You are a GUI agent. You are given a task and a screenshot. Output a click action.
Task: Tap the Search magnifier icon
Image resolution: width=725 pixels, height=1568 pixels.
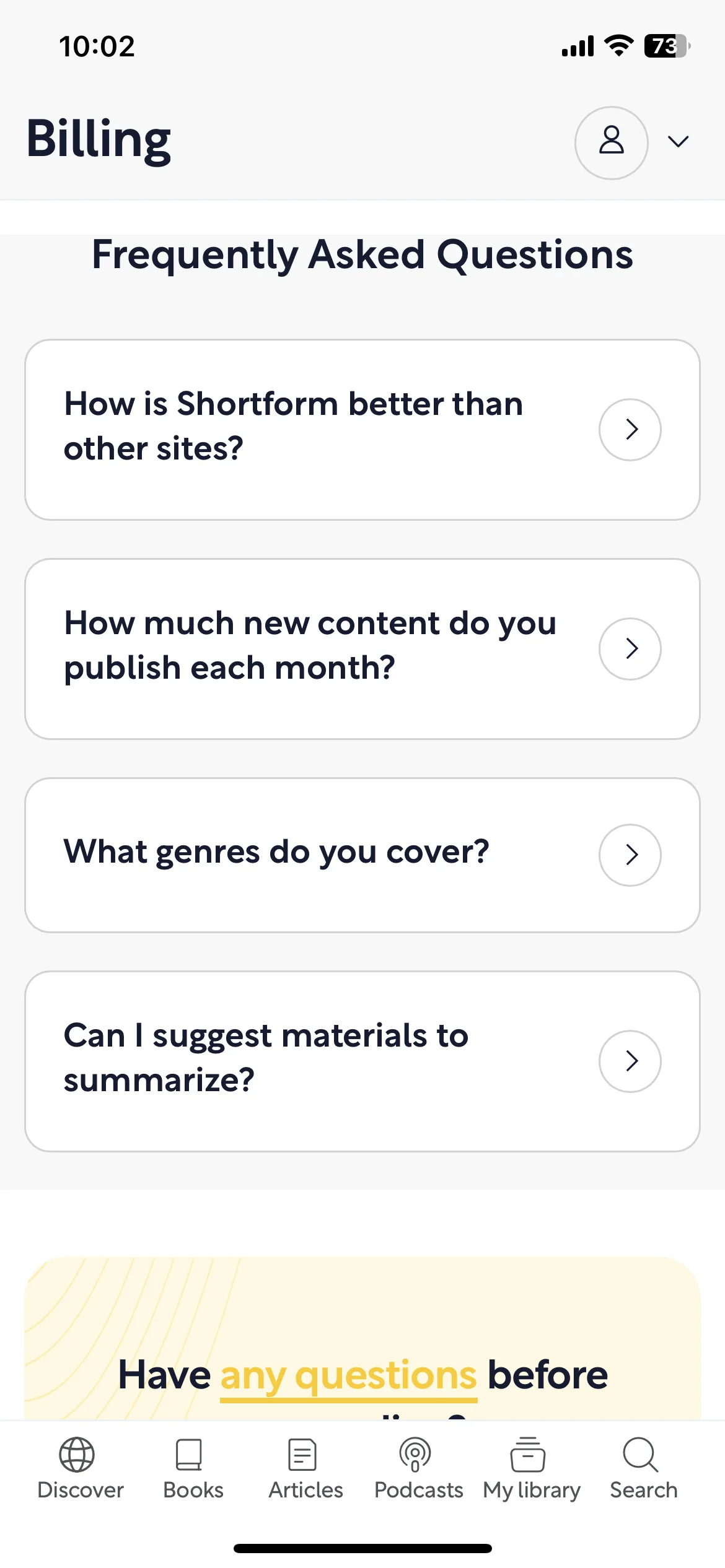click(x=641, y=1454)
